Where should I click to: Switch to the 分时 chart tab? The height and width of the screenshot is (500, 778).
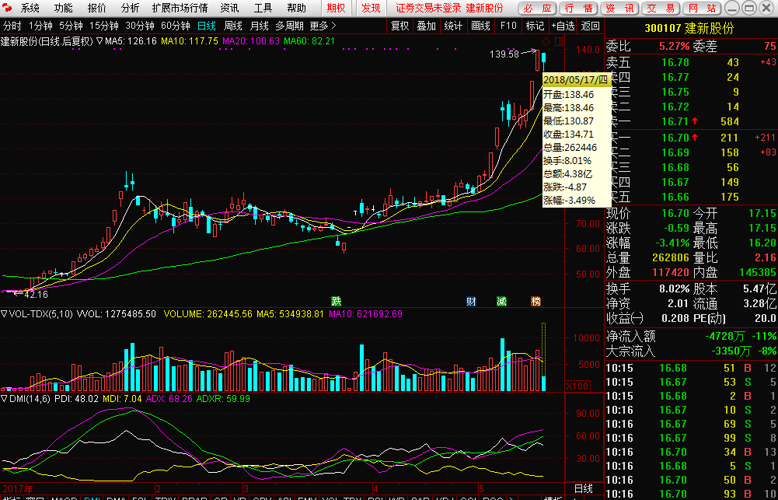(x=12, y=25)
